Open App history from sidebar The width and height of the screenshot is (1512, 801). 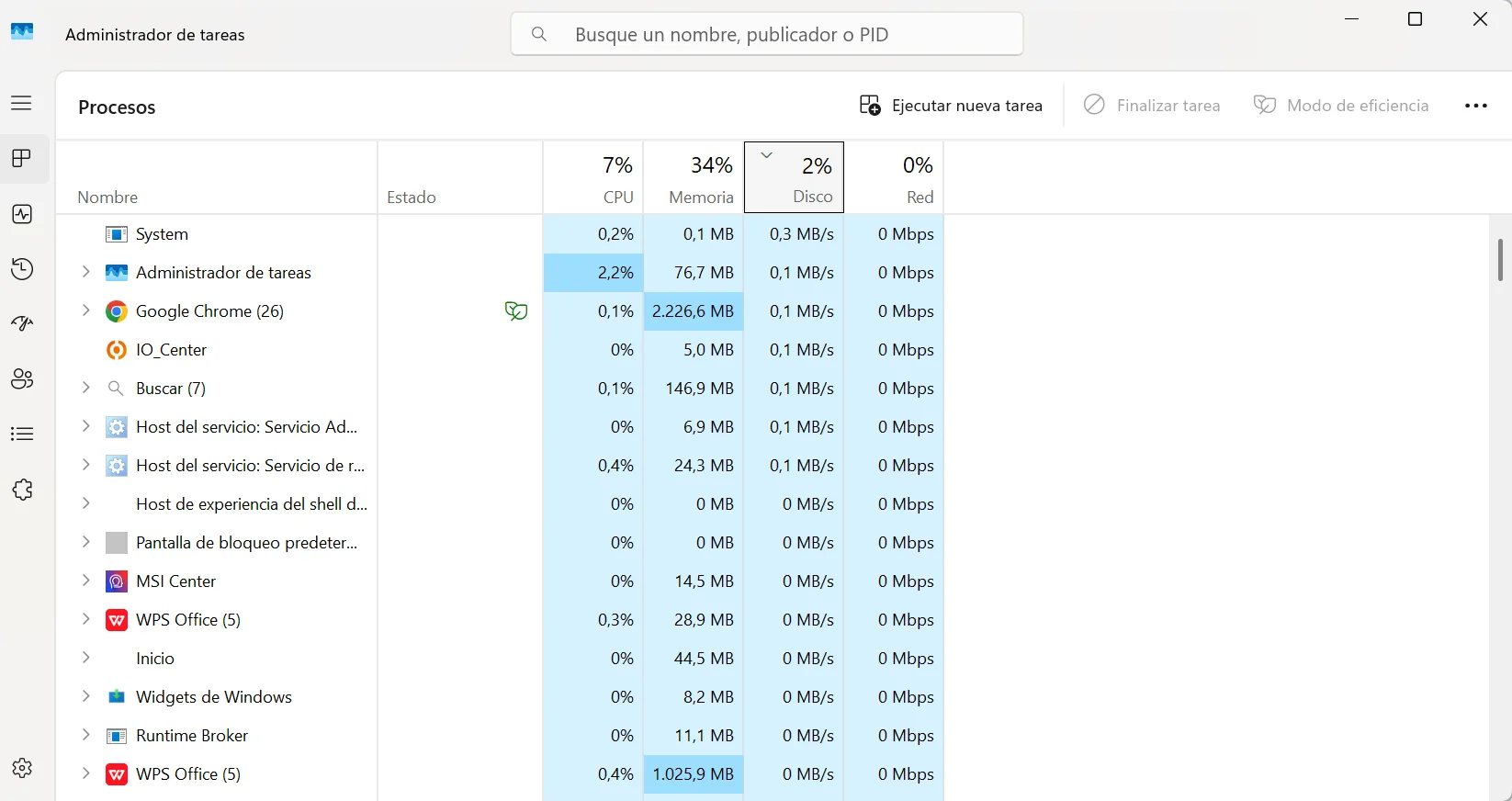22,269
